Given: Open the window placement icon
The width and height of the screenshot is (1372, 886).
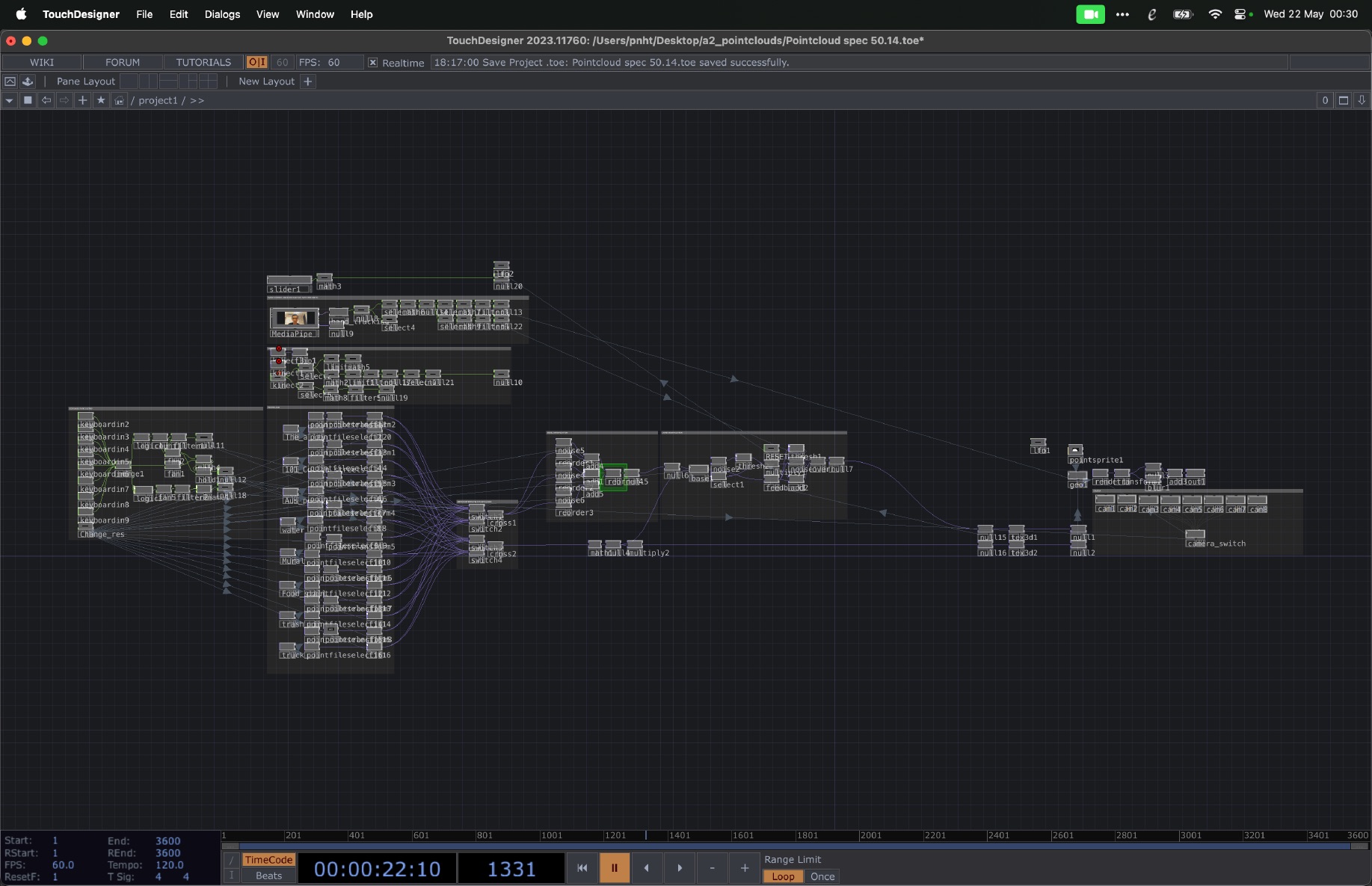Looking at the screenshot, I should (x=10, y=81).
